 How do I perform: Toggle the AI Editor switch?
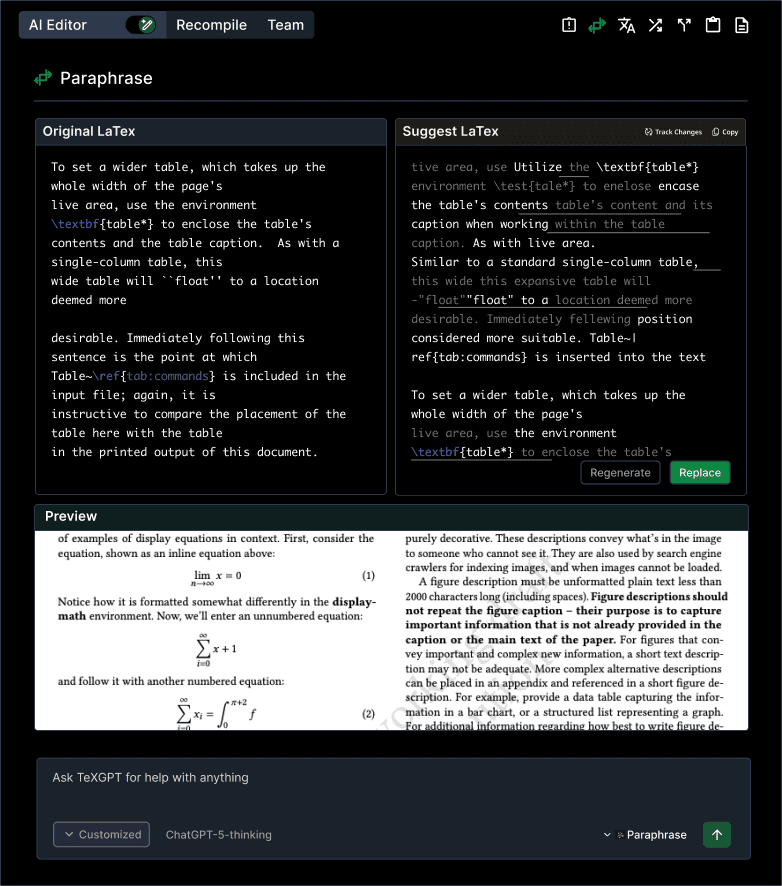[x=141, y=25]
